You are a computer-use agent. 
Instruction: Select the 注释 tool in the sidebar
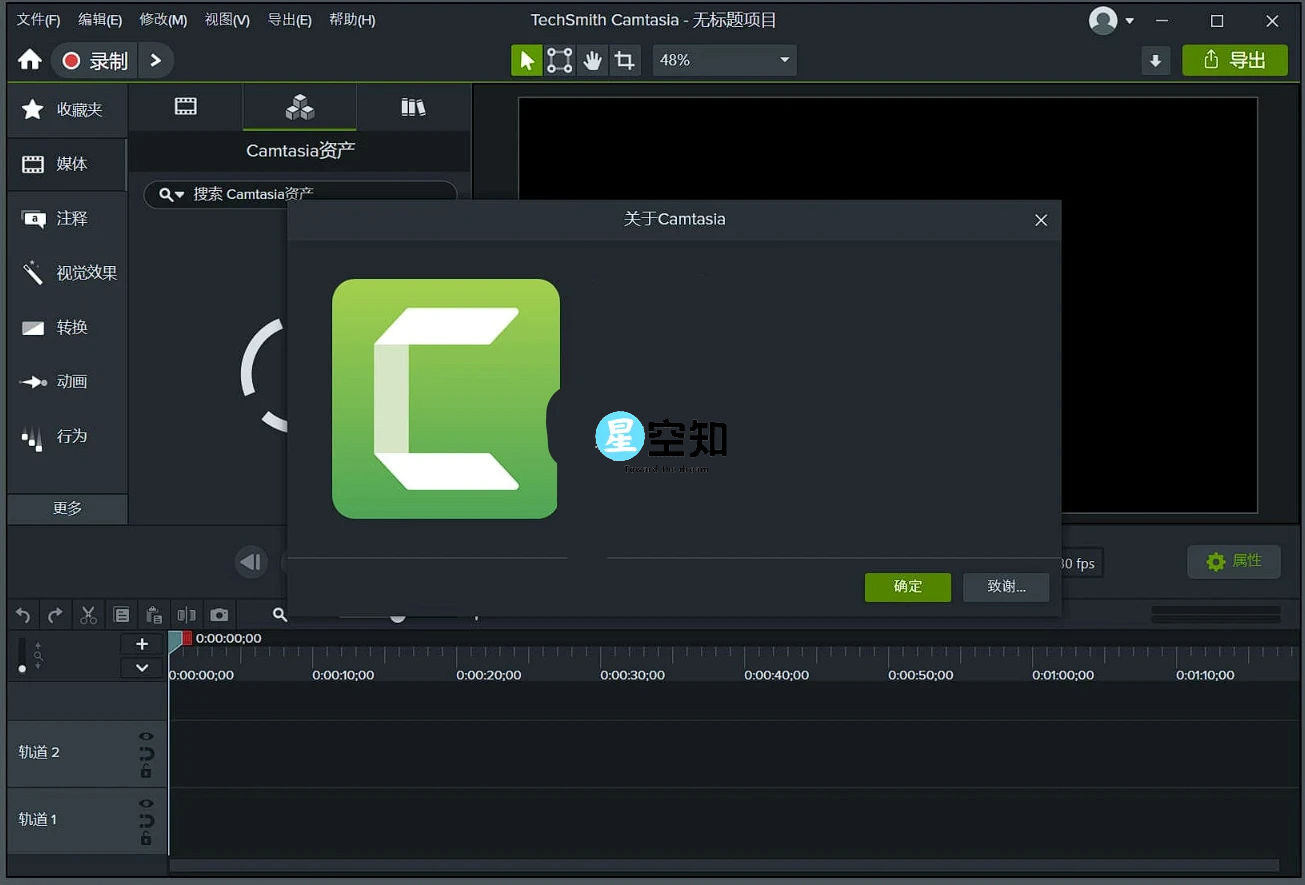click(66, 218)
